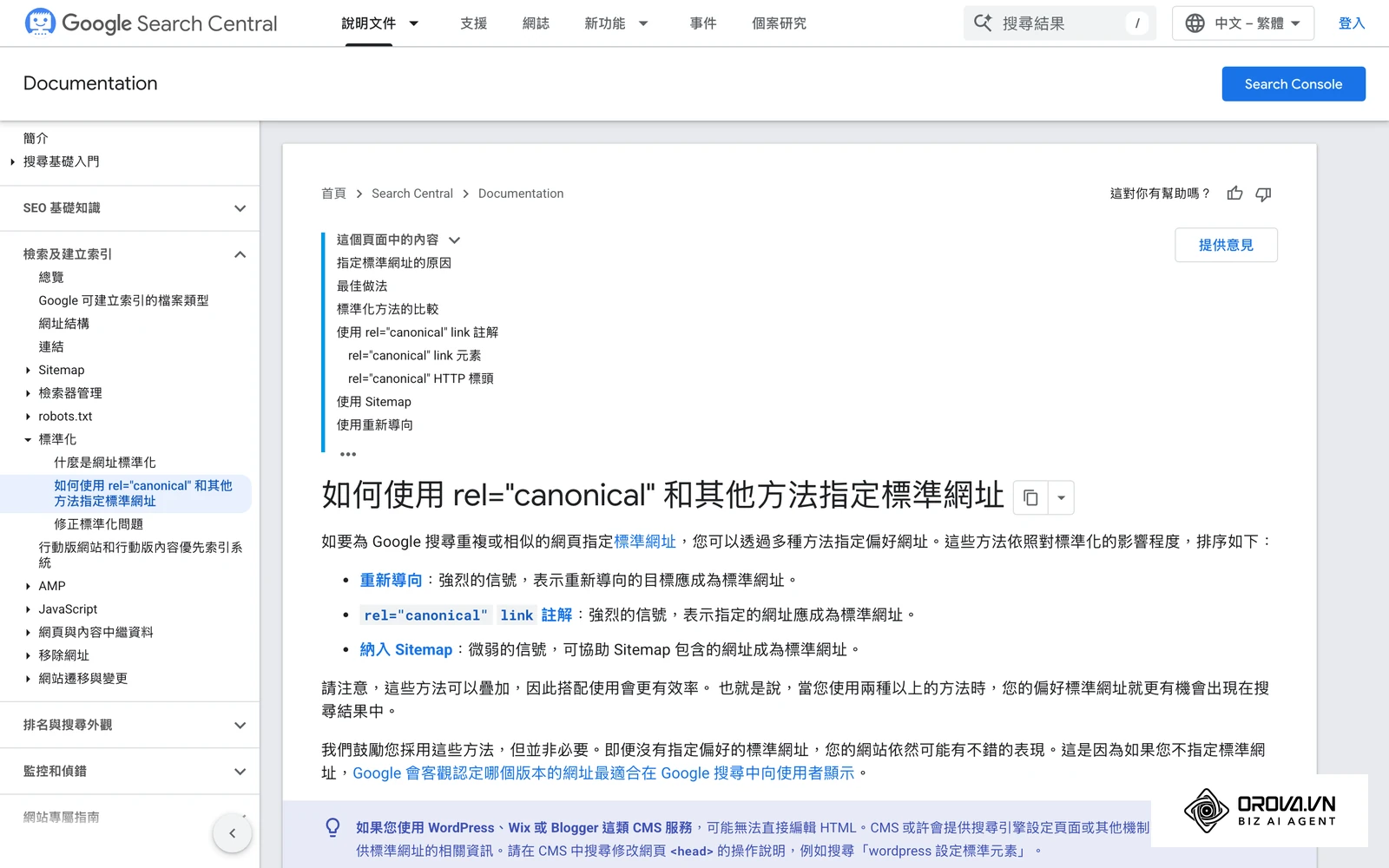Expand the AMP tree item
1389x868 pixels.
click(28, 586)
